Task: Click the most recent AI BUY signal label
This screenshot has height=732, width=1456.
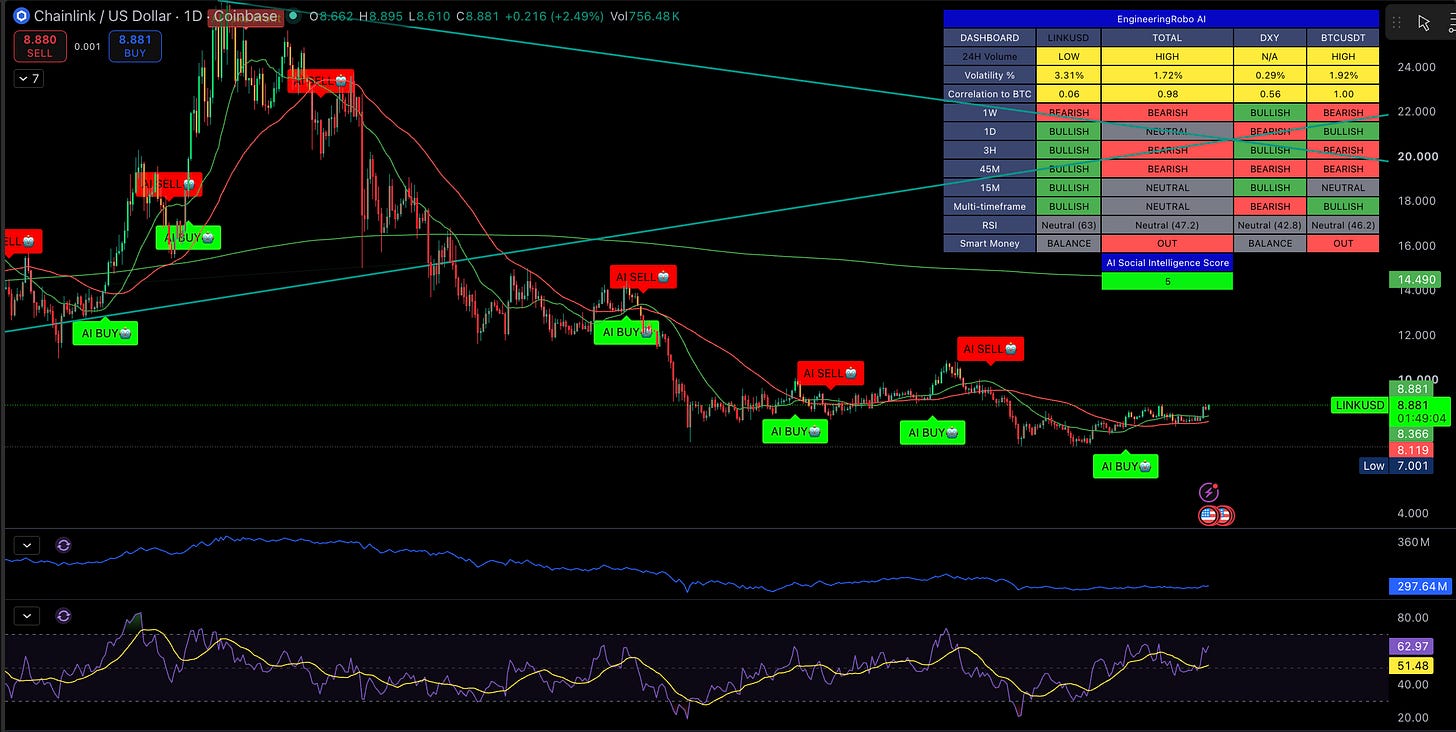Action: (1125, 466)
